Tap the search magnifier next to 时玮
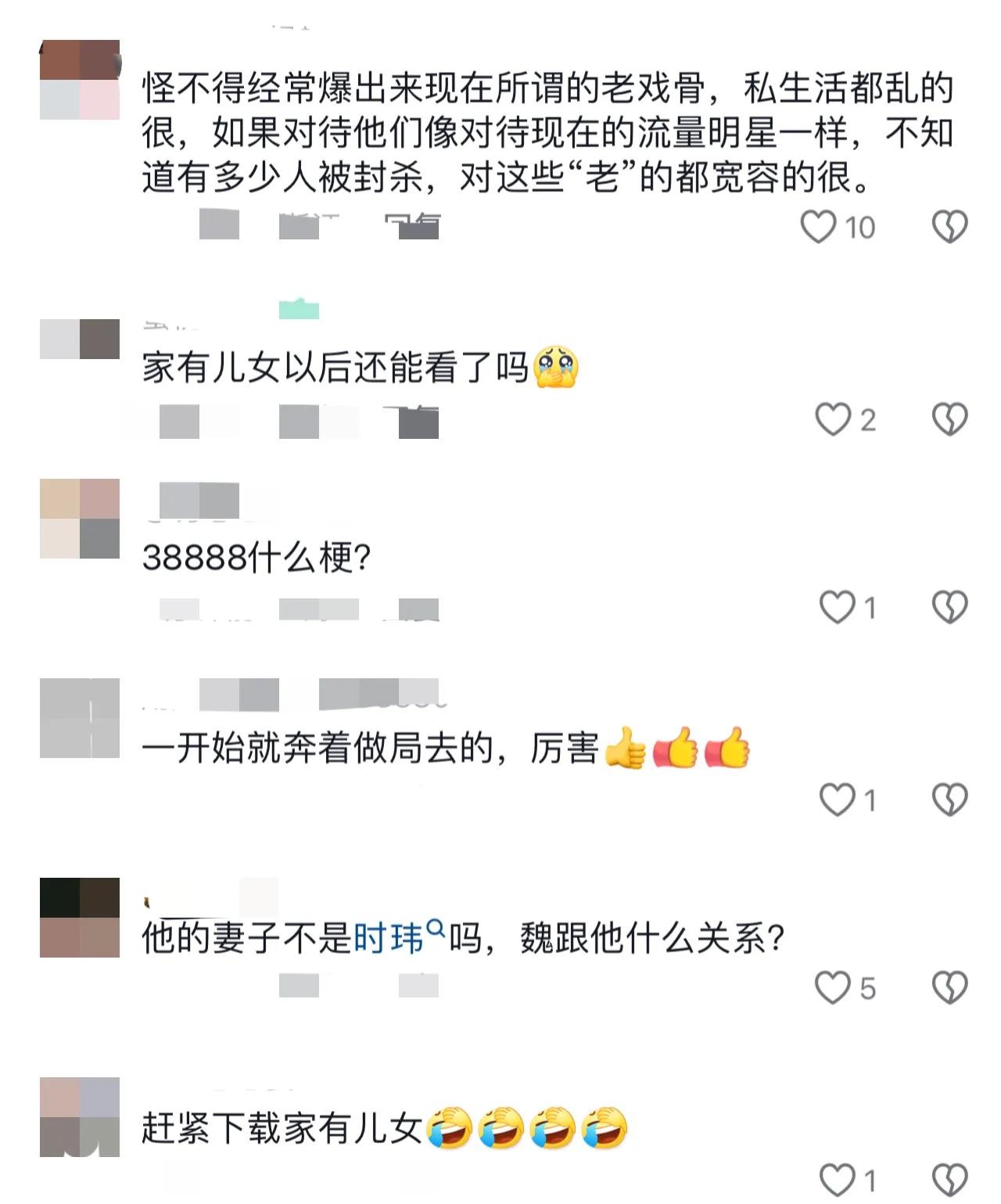The image size is (1001, 1204). coord(436,929)
